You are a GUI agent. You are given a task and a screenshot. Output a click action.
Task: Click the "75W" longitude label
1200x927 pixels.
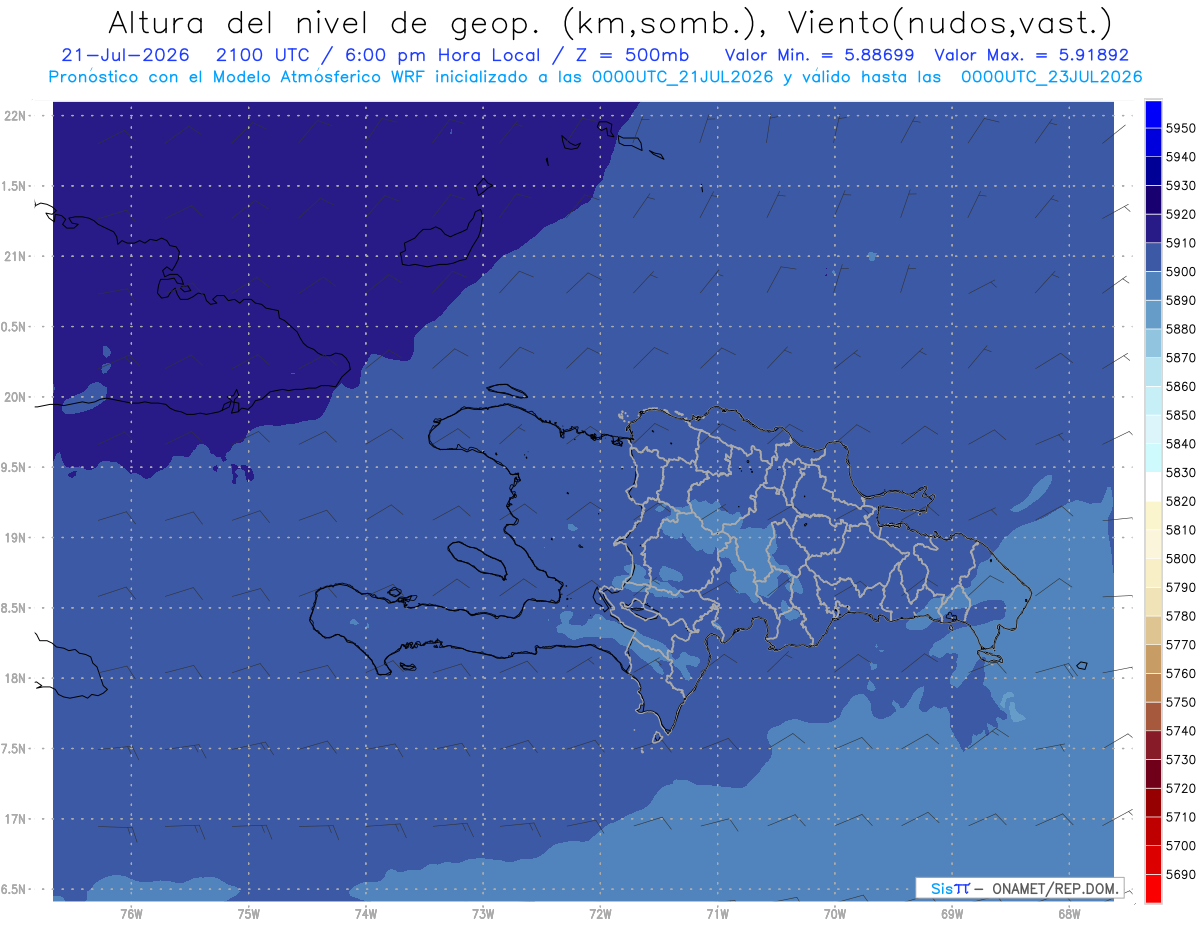click(248, 913)
